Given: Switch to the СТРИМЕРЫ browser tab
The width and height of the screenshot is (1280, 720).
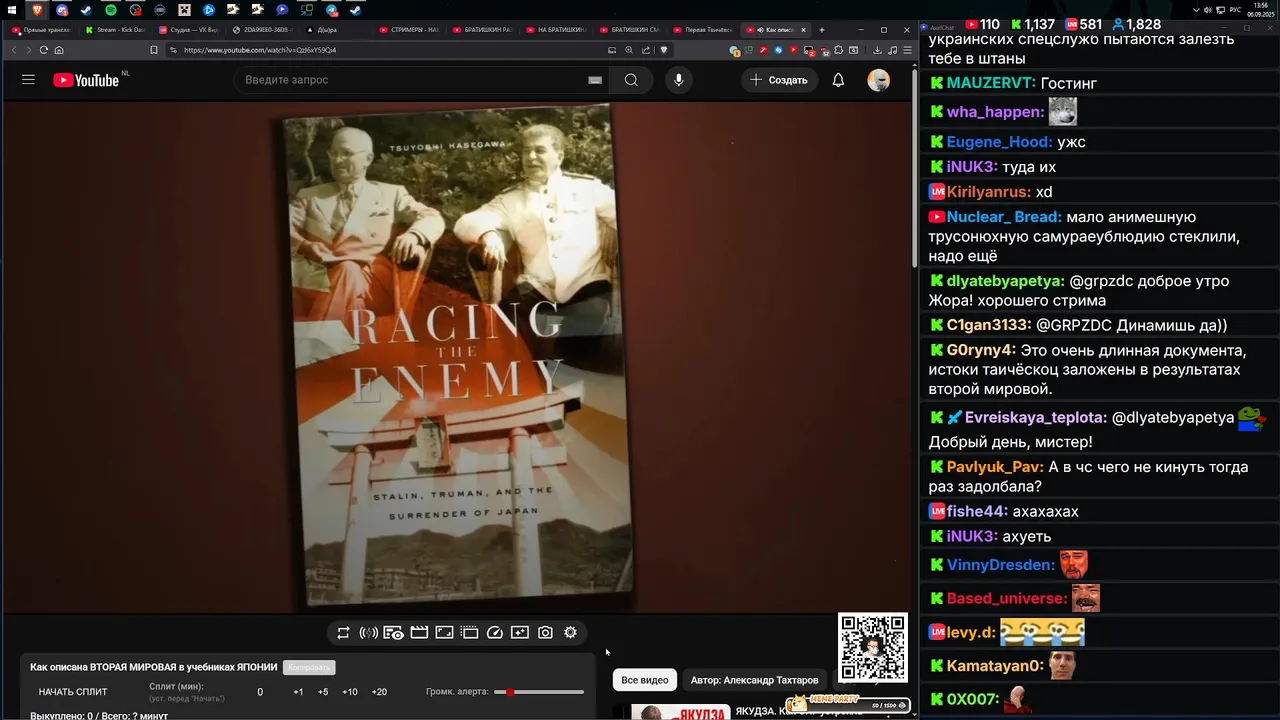Looking at the screenshot, I should (x=410, y=30).
